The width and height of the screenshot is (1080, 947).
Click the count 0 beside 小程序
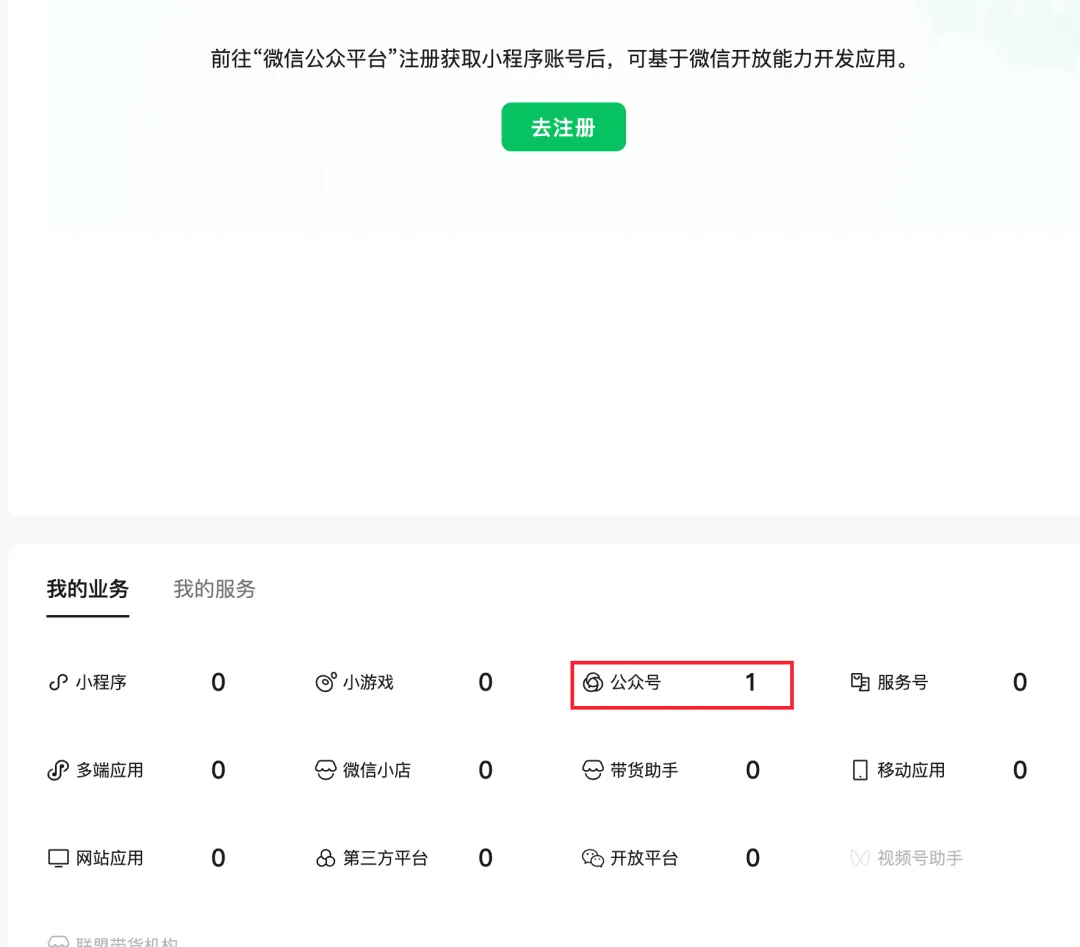click(218, 683)
